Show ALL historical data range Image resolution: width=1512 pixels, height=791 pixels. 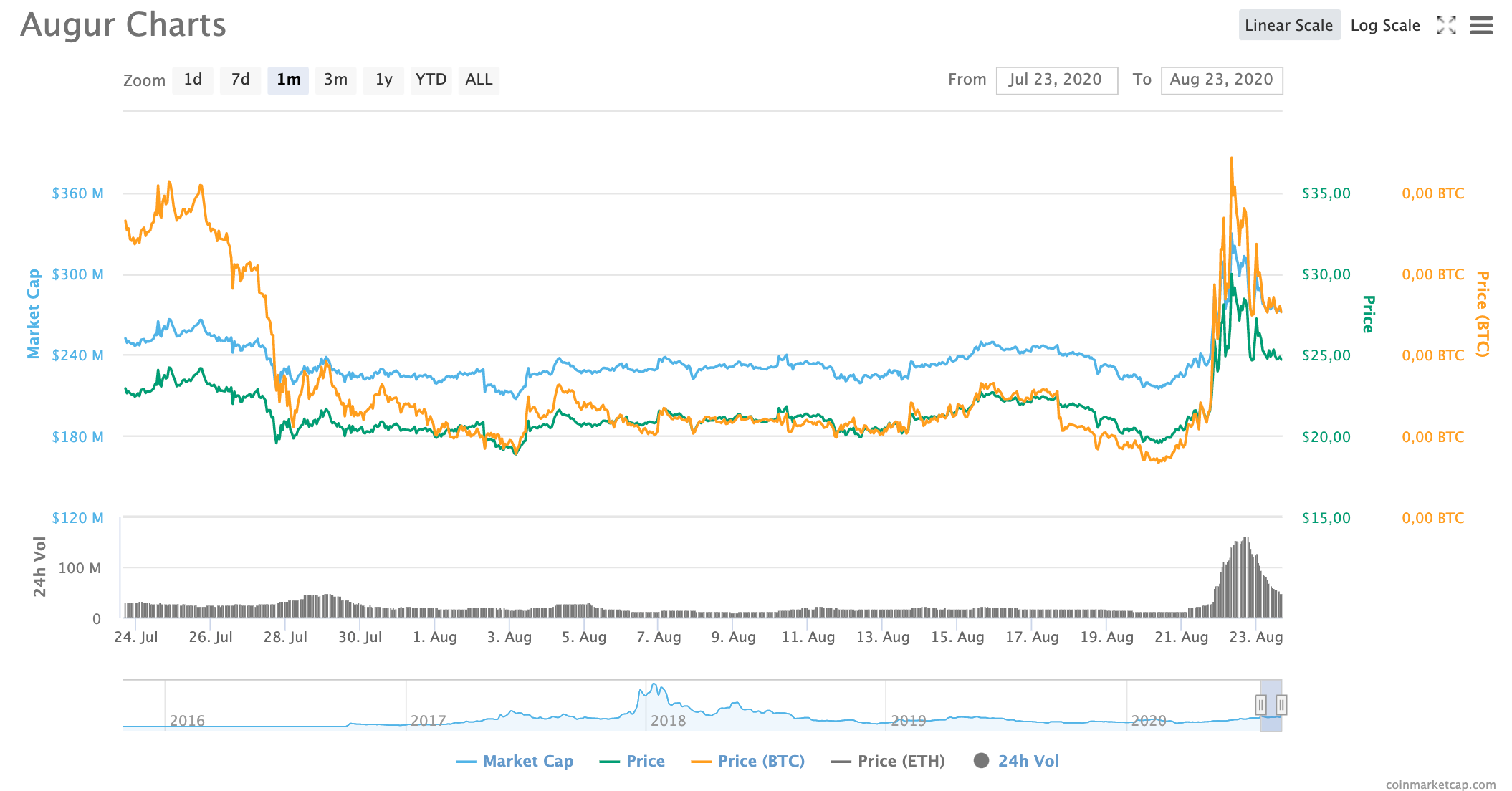click(479, 80)
